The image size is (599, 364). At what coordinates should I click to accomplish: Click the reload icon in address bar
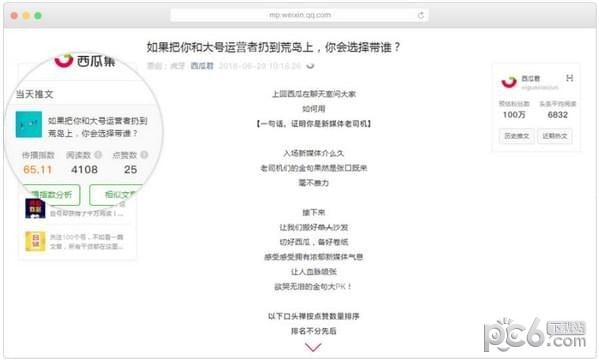tap(421, 15)
